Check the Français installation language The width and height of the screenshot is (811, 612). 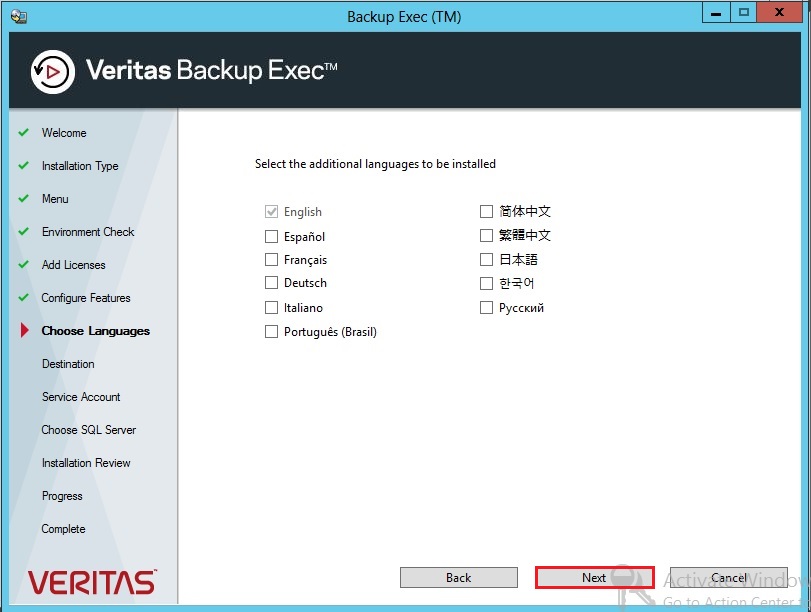click(x=271, y=259)
